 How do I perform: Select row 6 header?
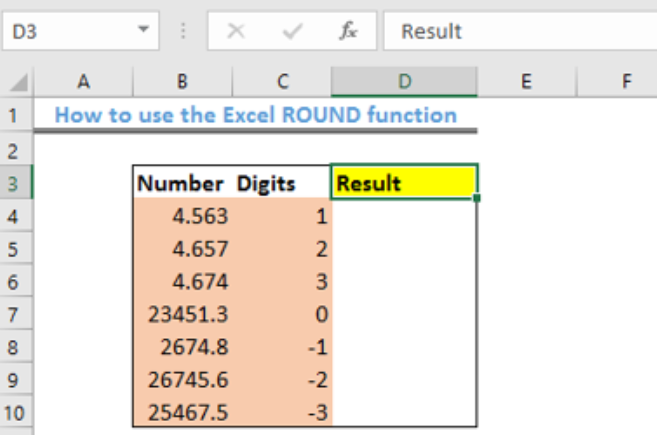click(x=16, y=282)
